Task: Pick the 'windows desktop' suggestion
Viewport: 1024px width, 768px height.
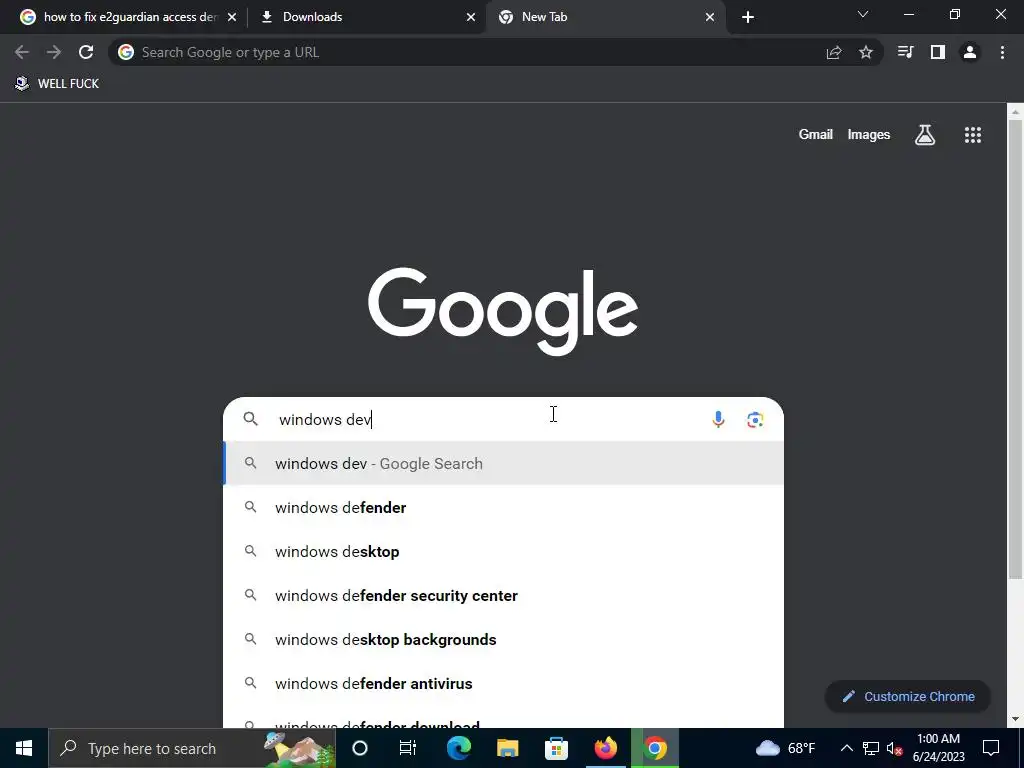Action: 504,551
